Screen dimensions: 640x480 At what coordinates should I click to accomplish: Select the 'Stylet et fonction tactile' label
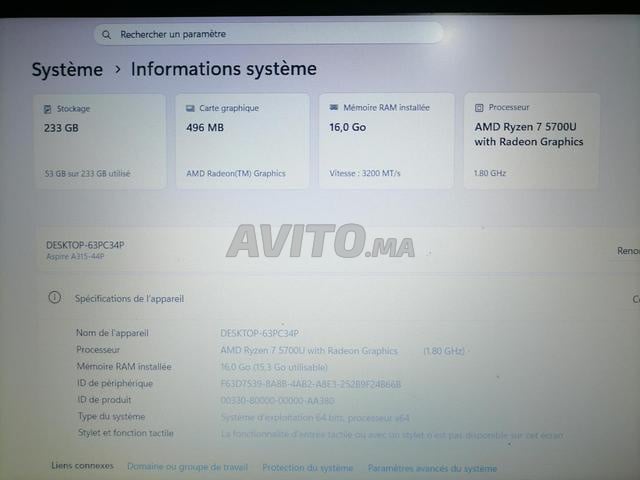(x=126, y=433)
